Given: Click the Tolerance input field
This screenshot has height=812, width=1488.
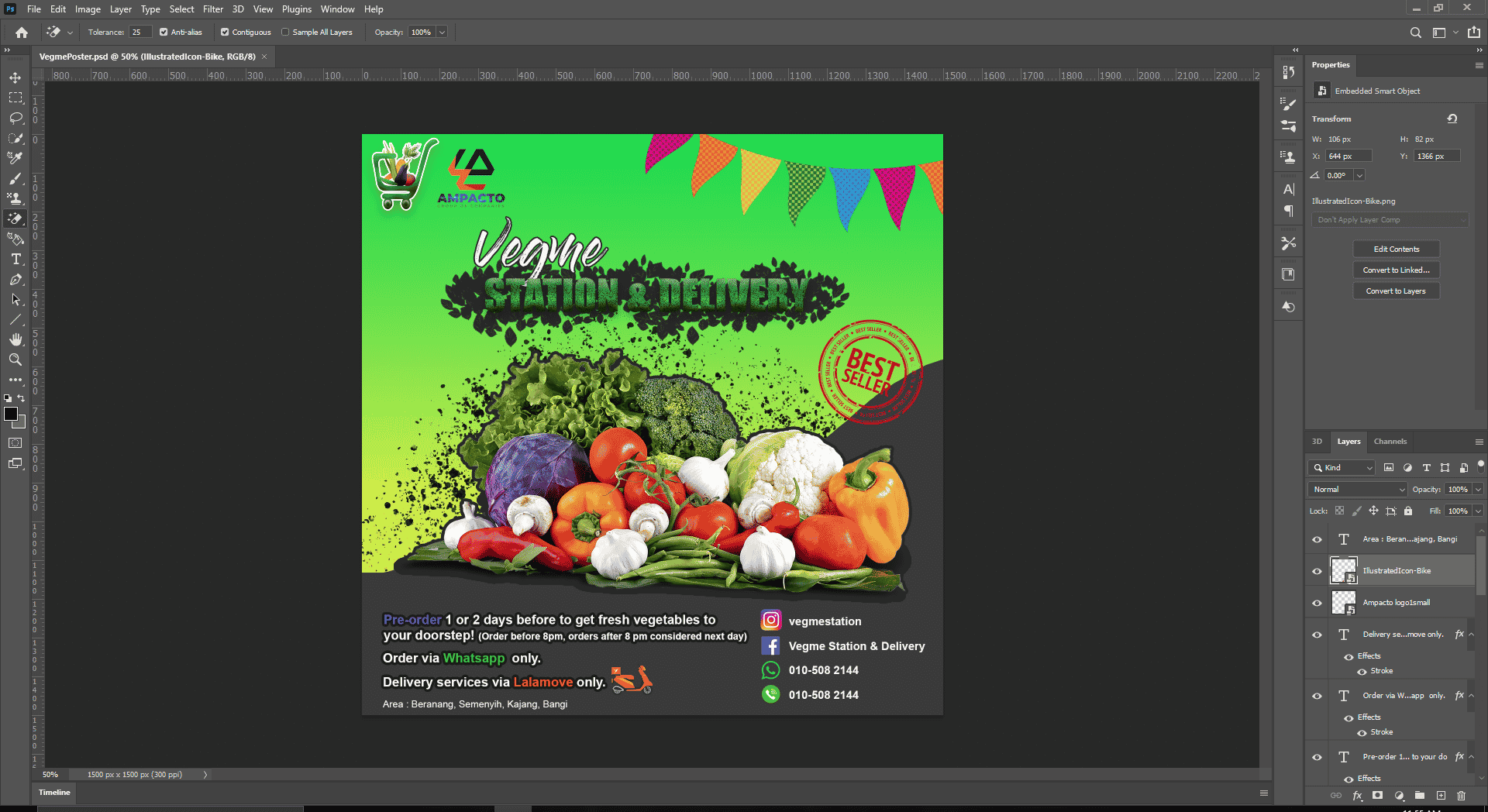Looking at the screenshot, I should point(139,33).
